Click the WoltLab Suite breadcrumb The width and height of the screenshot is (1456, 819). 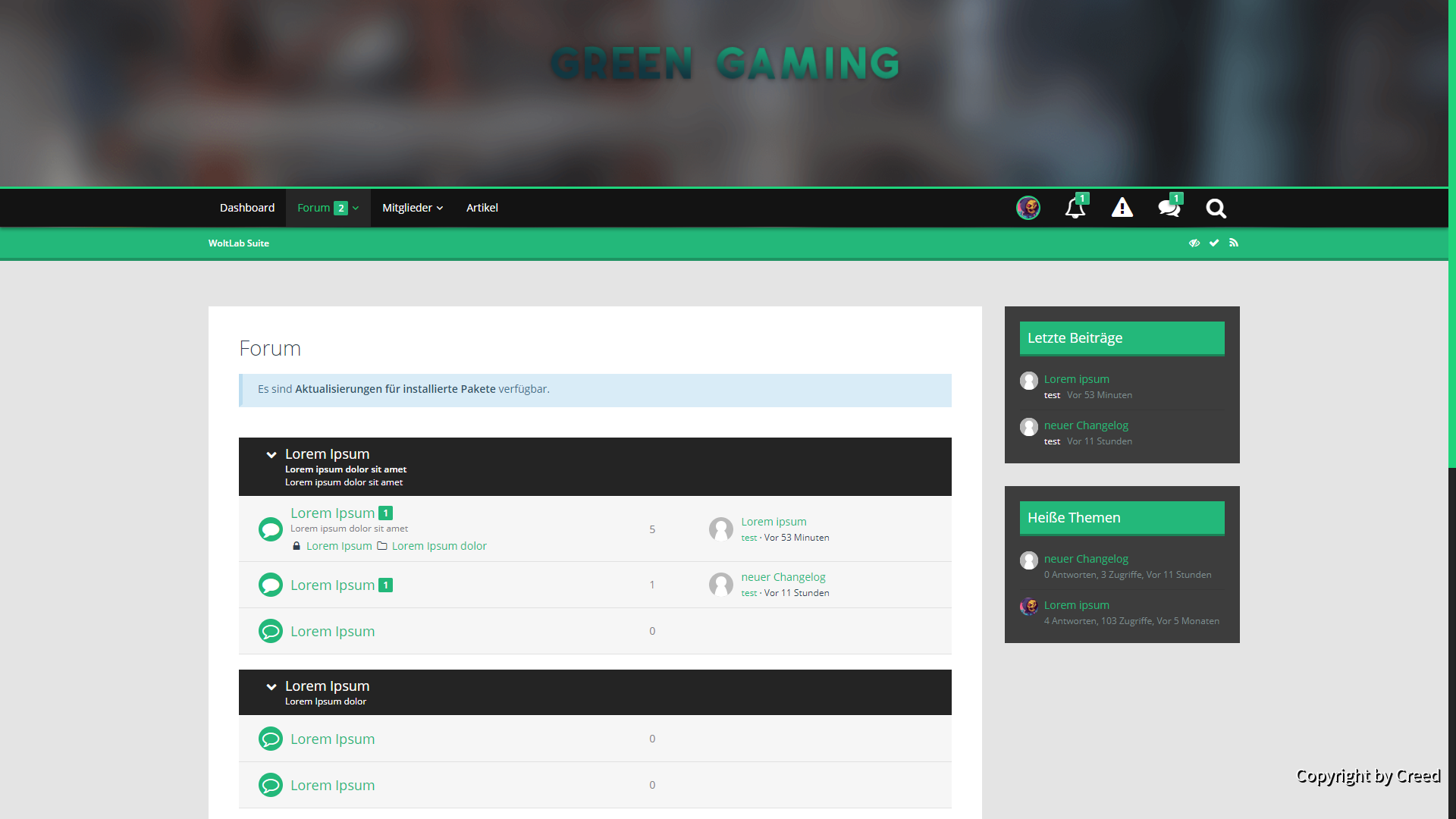coord(239,243)
